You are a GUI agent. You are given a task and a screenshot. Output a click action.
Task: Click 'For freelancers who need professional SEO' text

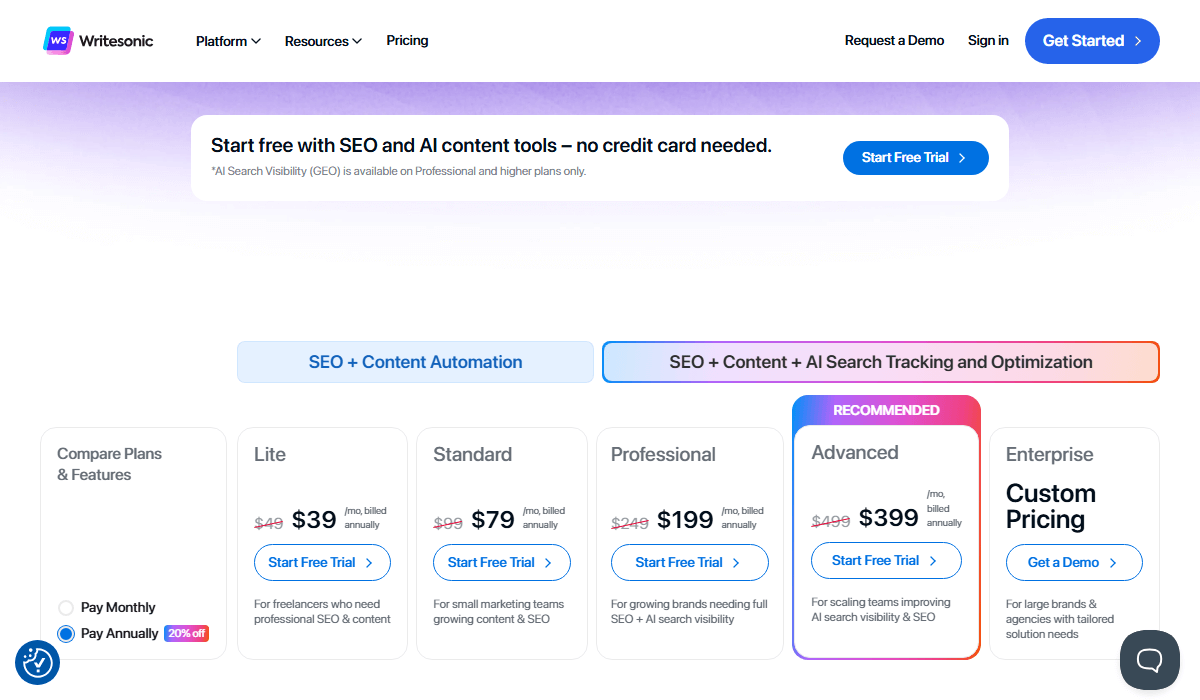[x=322, y=612]
